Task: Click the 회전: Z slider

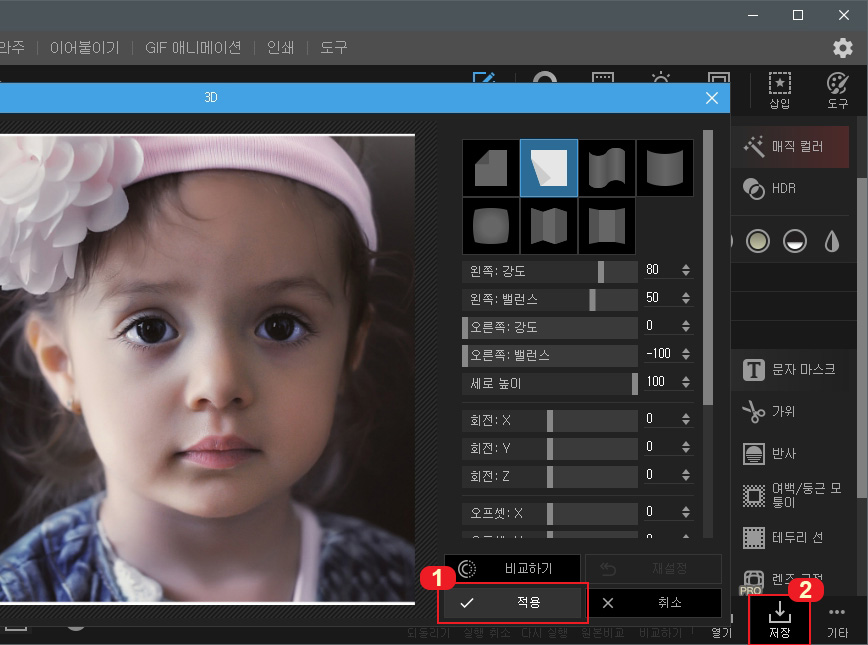Action: click(x=550, y=476)
